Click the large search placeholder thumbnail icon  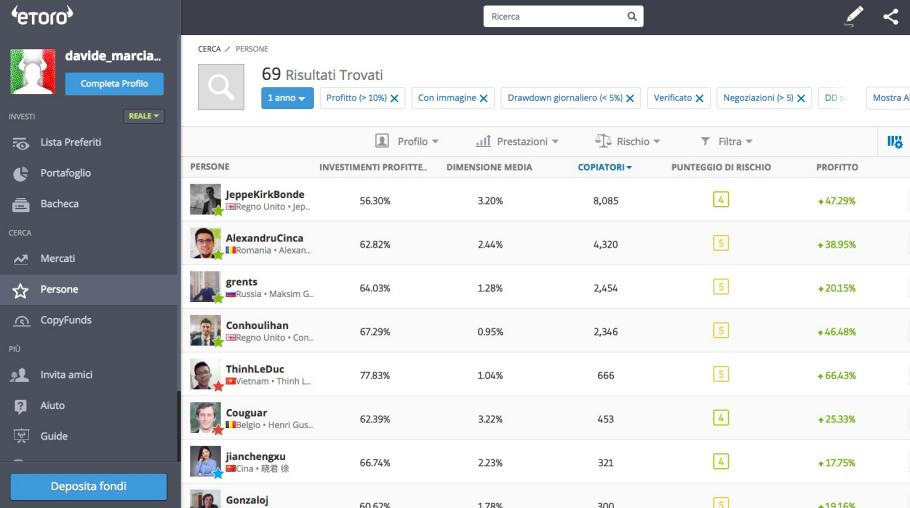(x=221, y=87)
